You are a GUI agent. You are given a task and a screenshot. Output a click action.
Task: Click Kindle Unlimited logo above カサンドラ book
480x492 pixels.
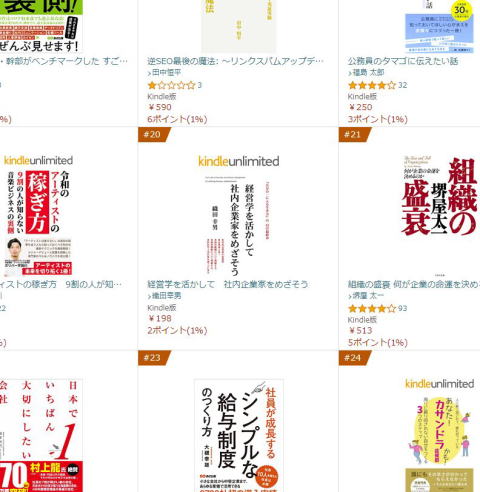tap(439, 384)
